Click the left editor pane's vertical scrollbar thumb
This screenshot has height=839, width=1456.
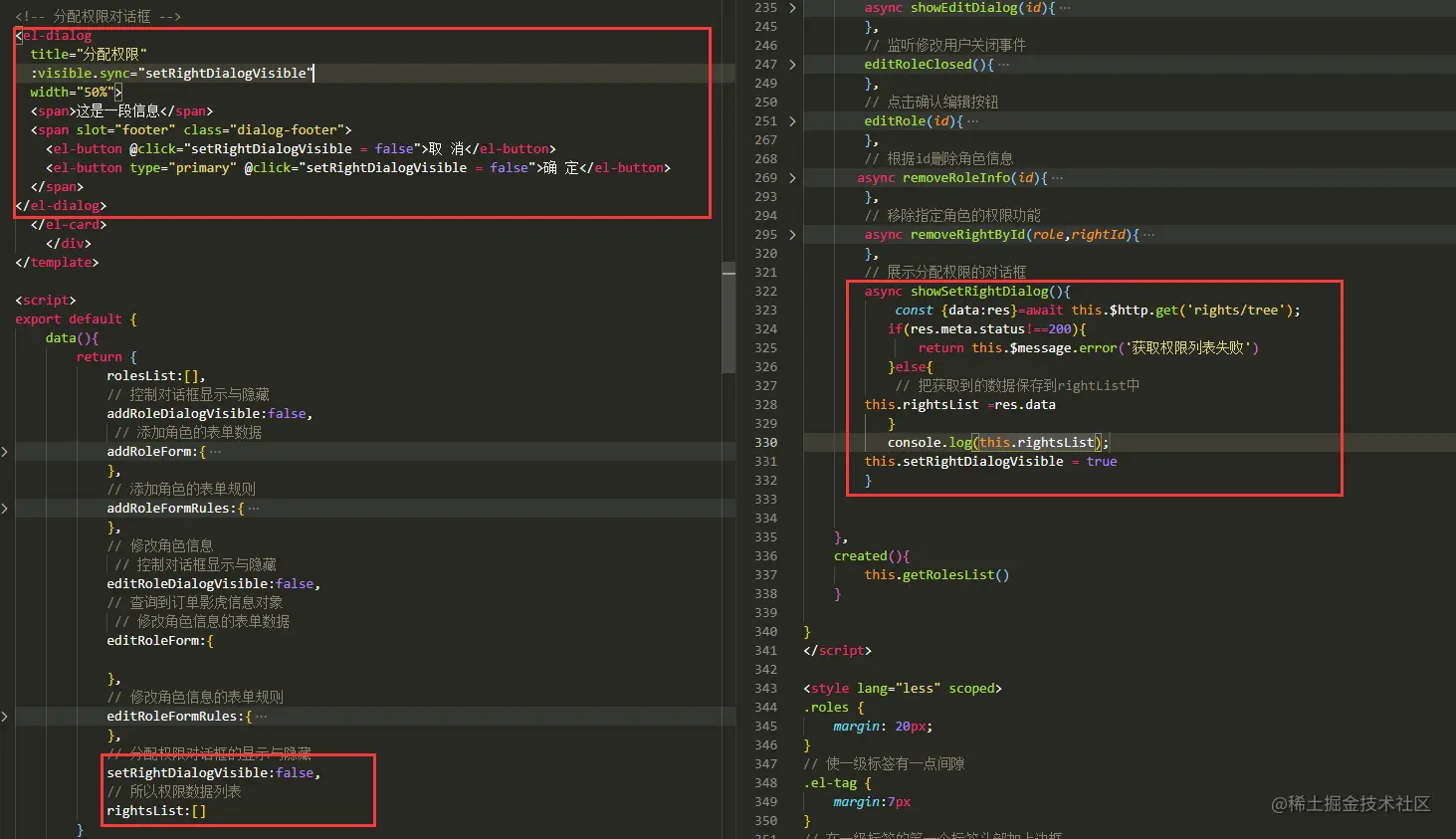click(728, 318)
